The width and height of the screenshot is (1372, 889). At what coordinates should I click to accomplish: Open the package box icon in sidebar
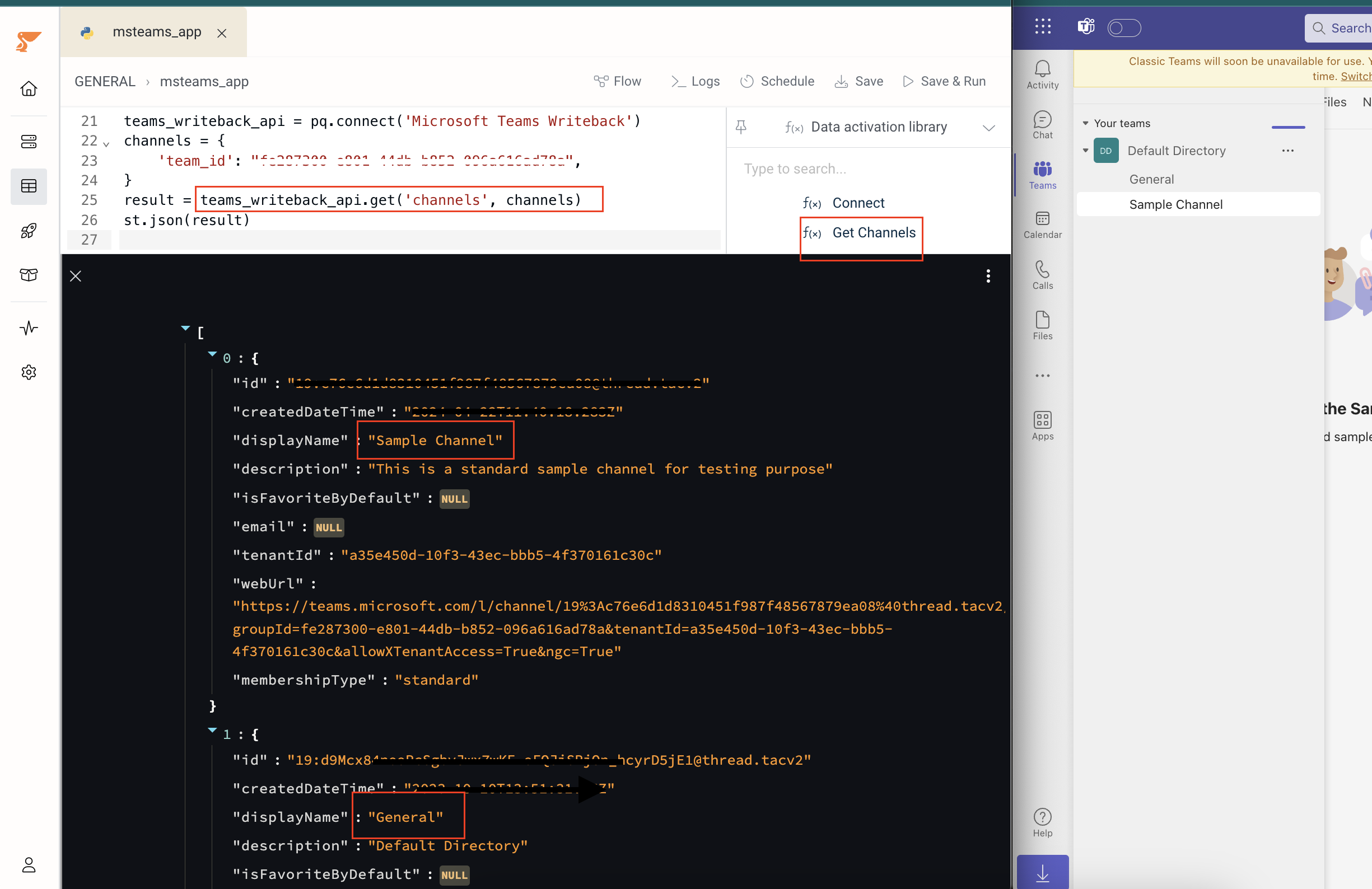(29, 275)
